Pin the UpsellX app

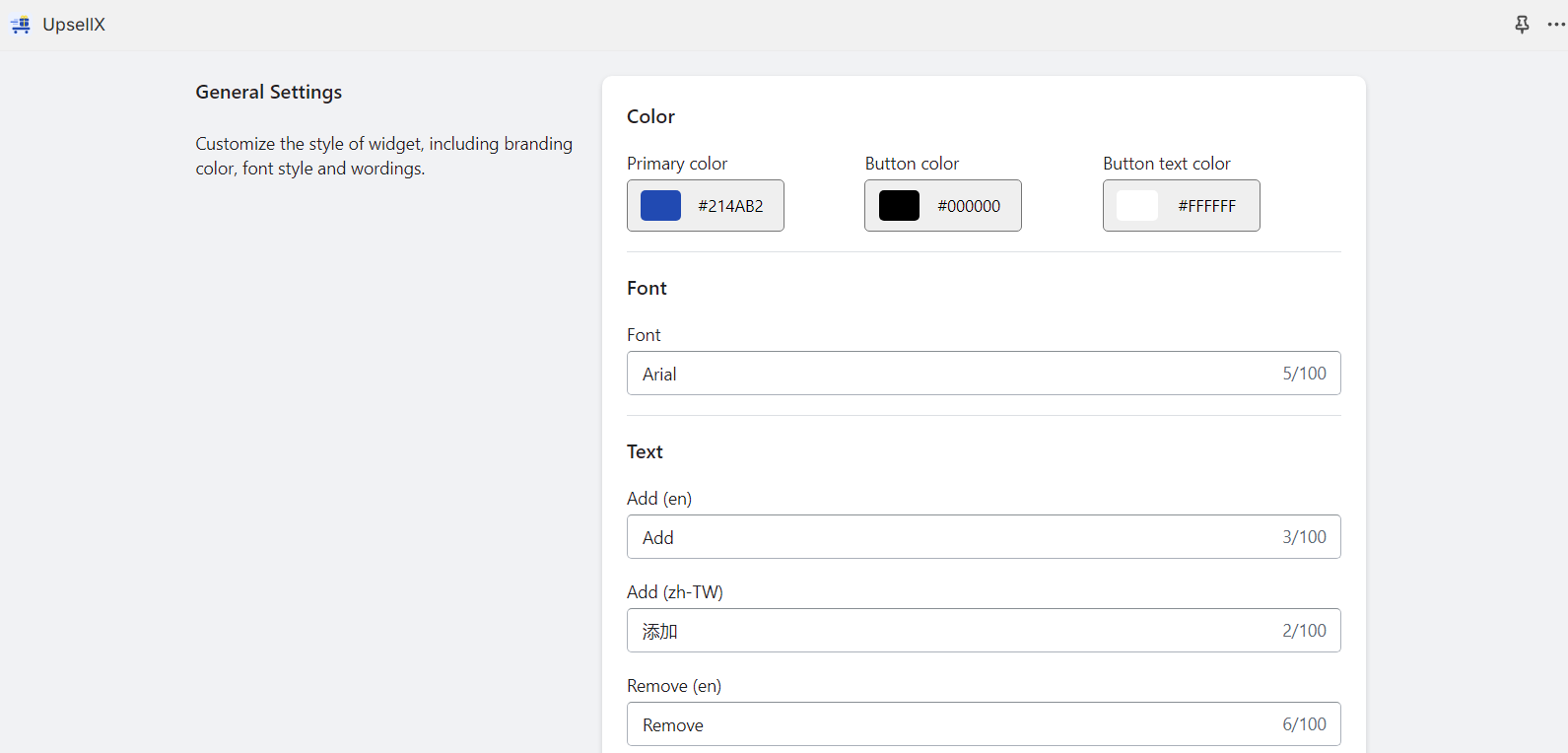1522,25
